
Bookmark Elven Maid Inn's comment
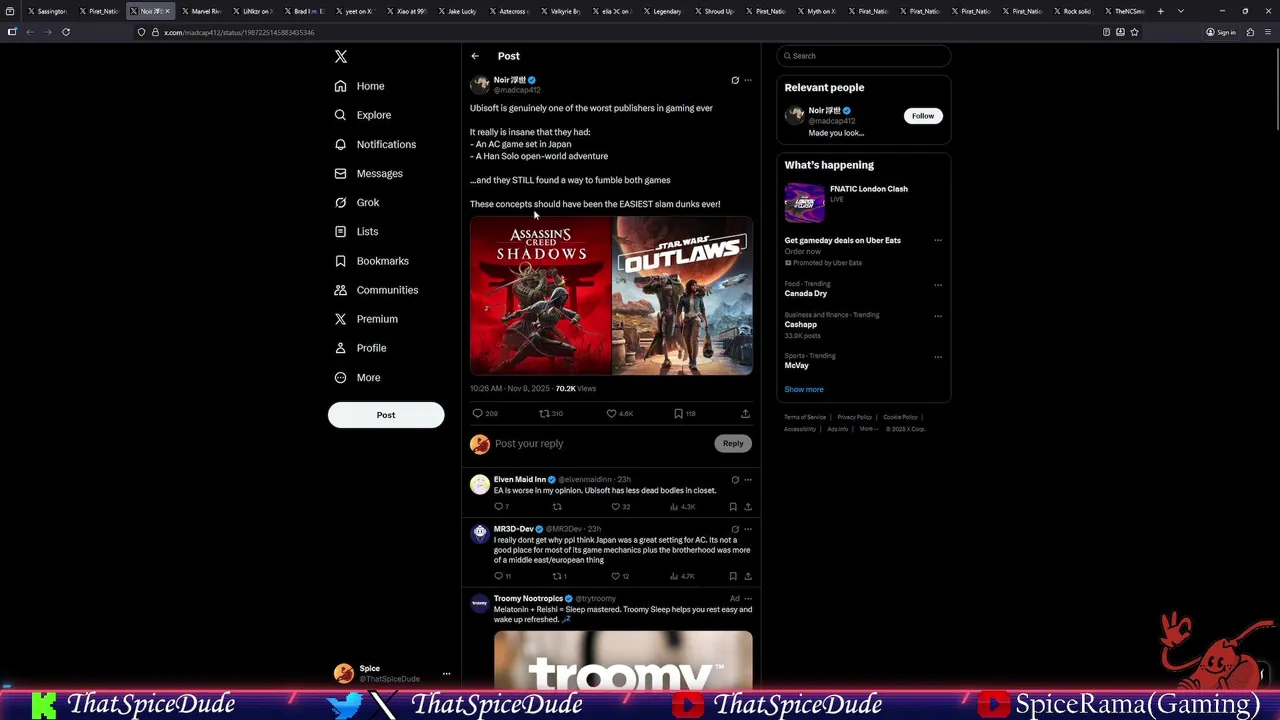pyautogui.click(x=733, y=507)
